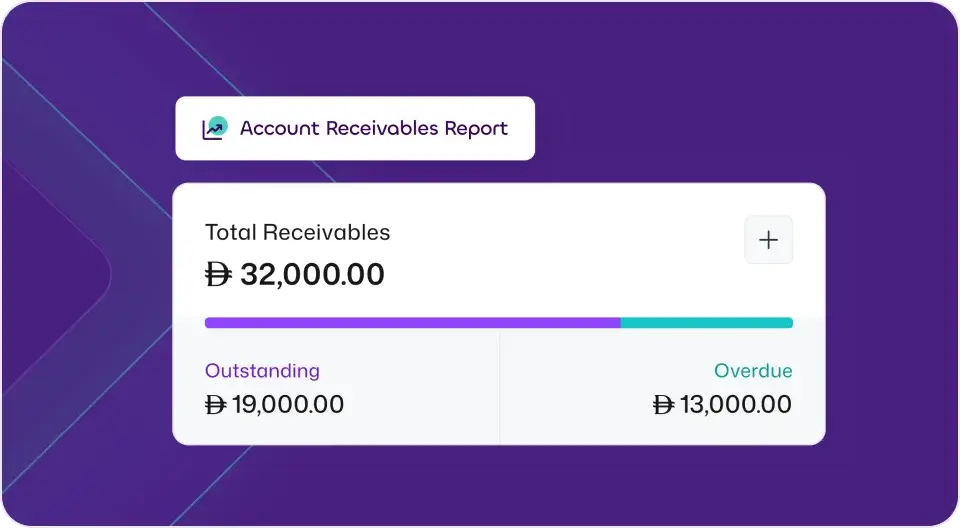The image size is (960, 528).
Task: Select the Total Receivables heading
Action: 297,233
